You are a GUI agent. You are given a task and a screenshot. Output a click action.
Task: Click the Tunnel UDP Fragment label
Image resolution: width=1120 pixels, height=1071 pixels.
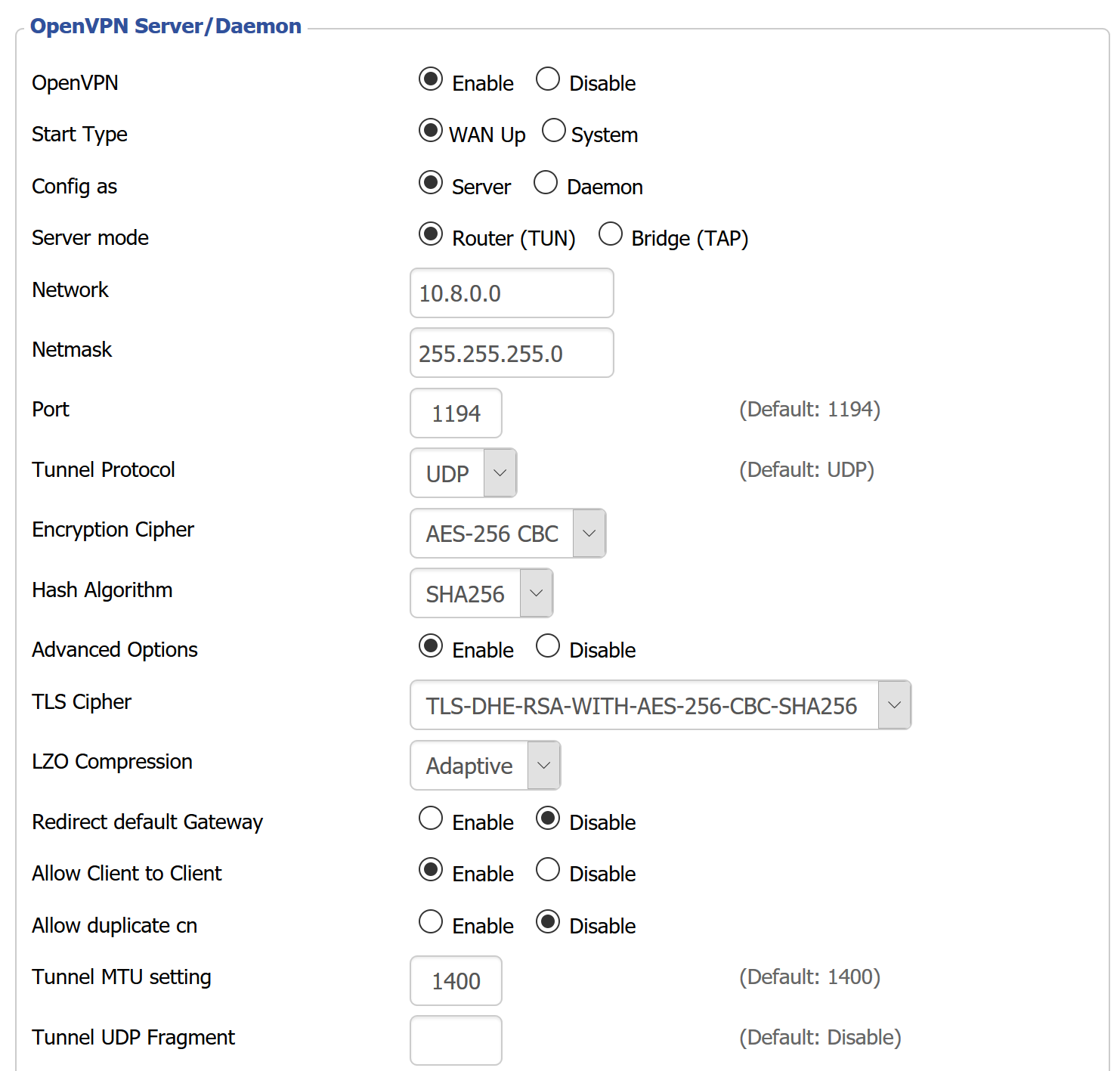[134, 1038]
